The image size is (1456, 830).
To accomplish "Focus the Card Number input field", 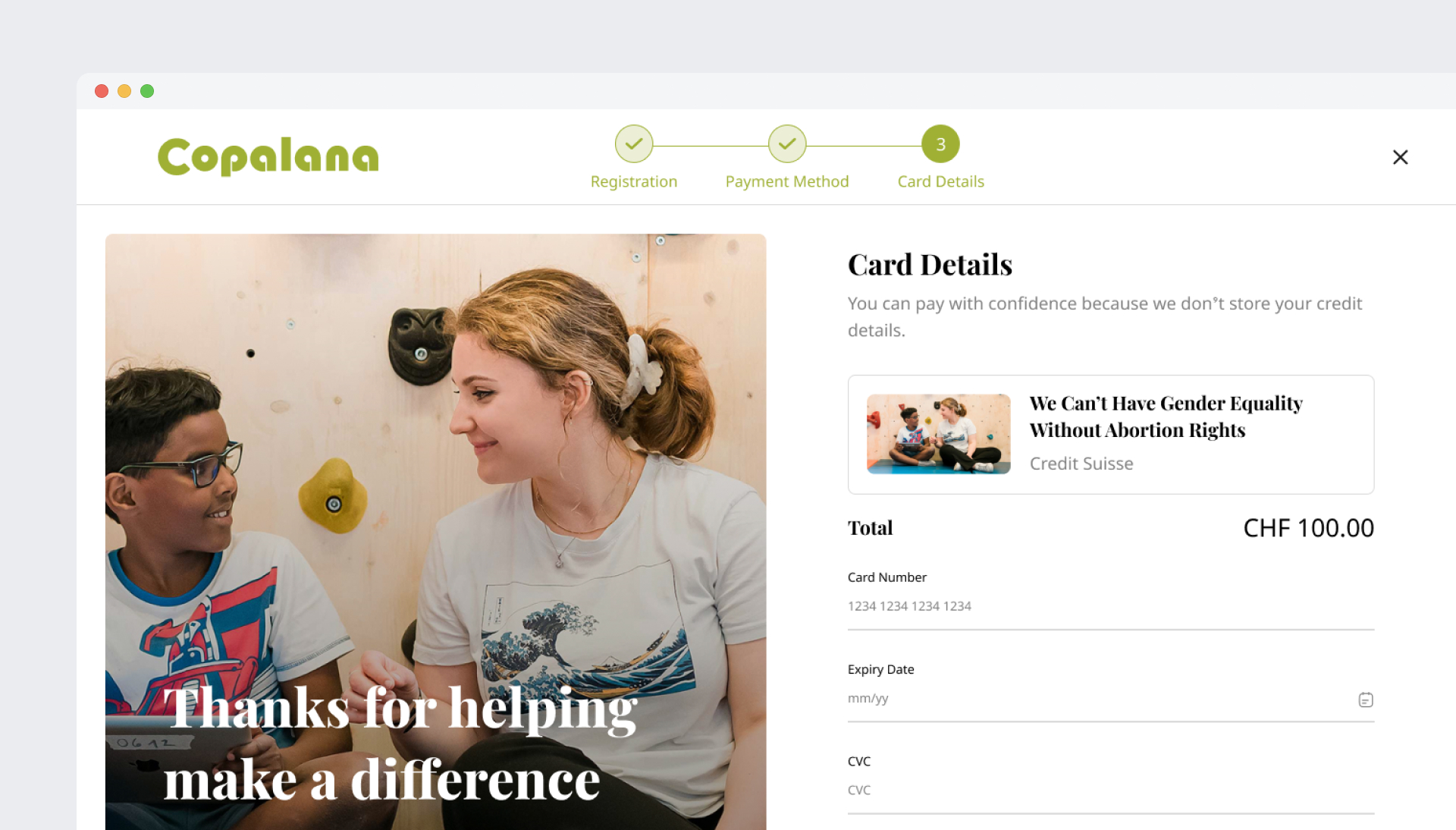I will [1111, 606].
